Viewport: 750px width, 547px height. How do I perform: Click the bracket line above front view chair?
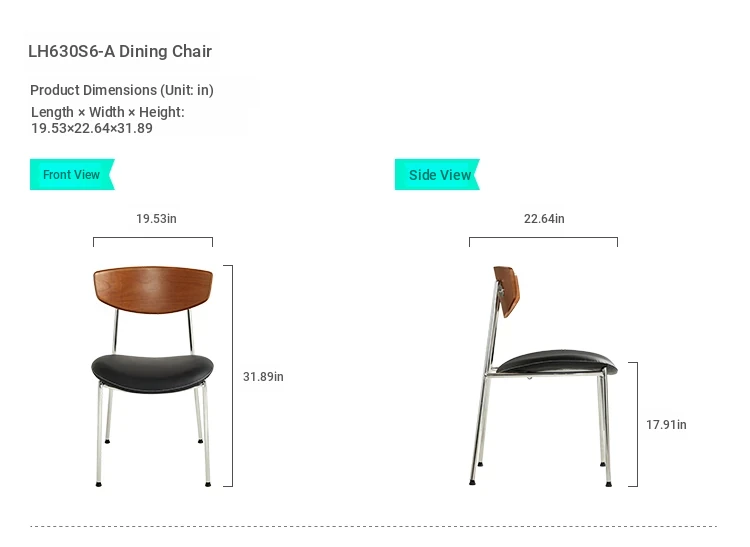point(153,241)
